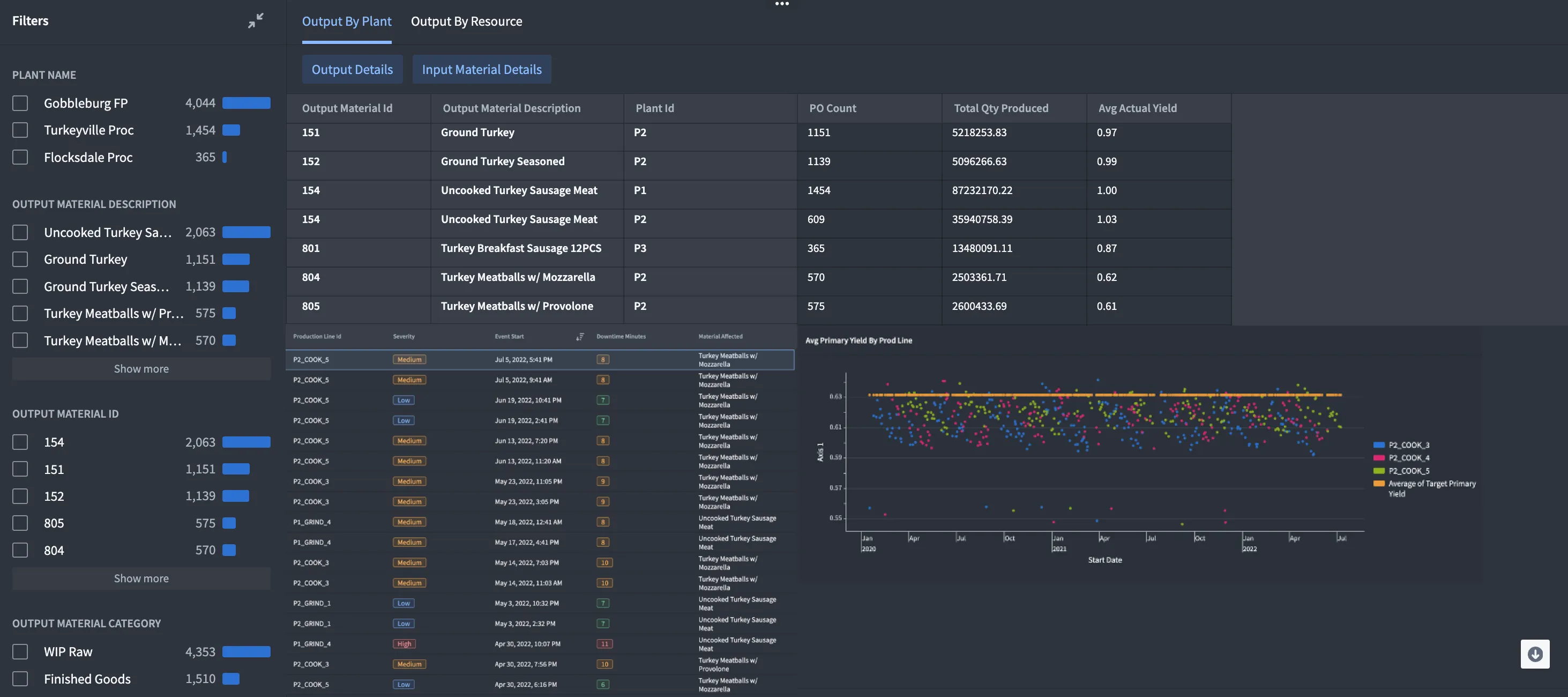Select the Finished Goods category checkbox
The width and height of the screenshot is (1568, 697).
[20, 678]
